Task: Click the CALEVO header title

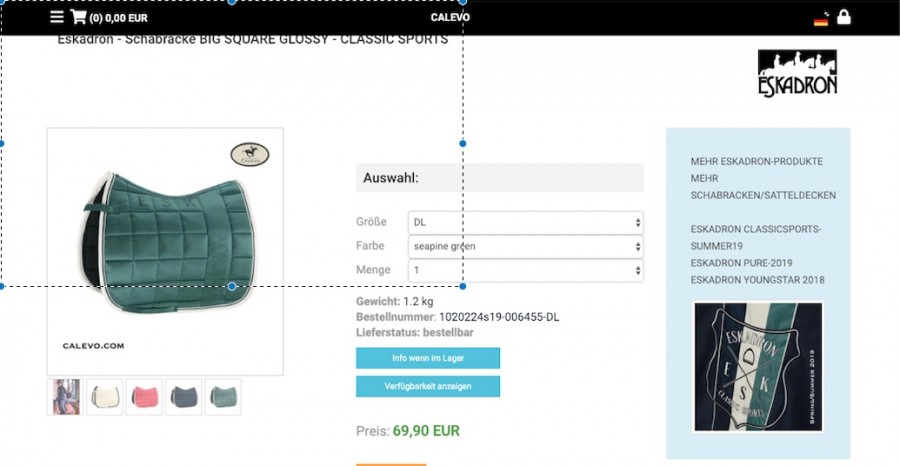Action: [x=450, y=17]
